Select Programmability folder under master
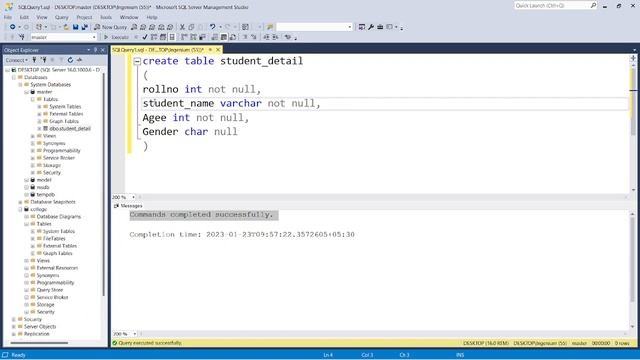The height and width of the screenshot is (360, 640). pyautogui.click(x=62, y=151)
